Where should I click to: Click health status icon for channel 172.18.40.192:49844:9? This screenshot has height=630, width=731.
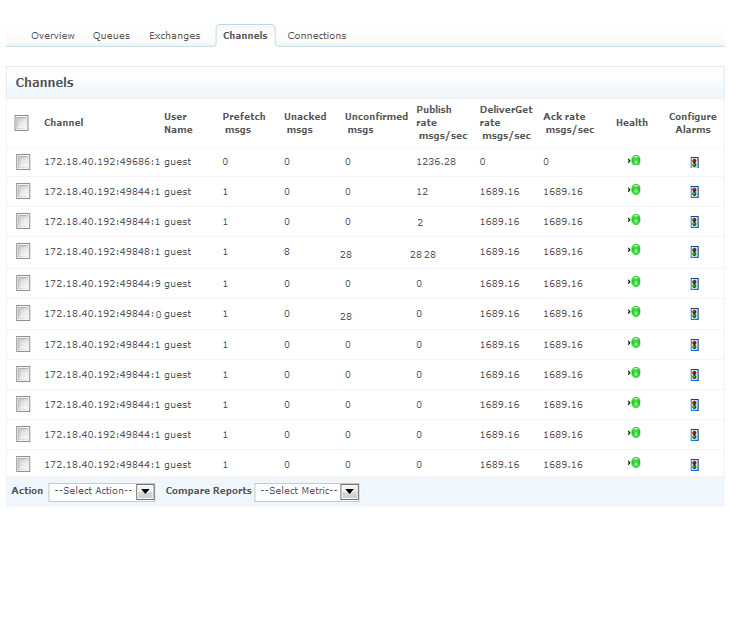634,282
